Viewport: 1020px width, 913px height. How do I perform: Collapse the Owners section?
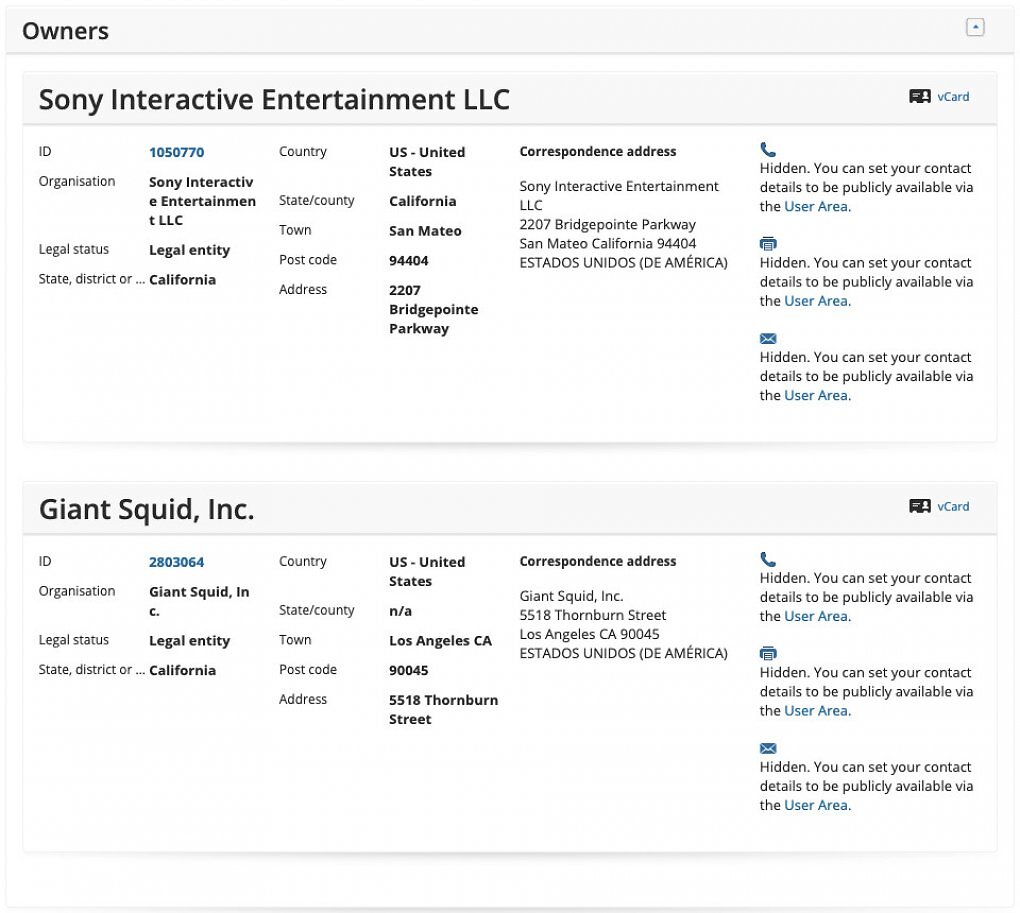coord(974,27)
